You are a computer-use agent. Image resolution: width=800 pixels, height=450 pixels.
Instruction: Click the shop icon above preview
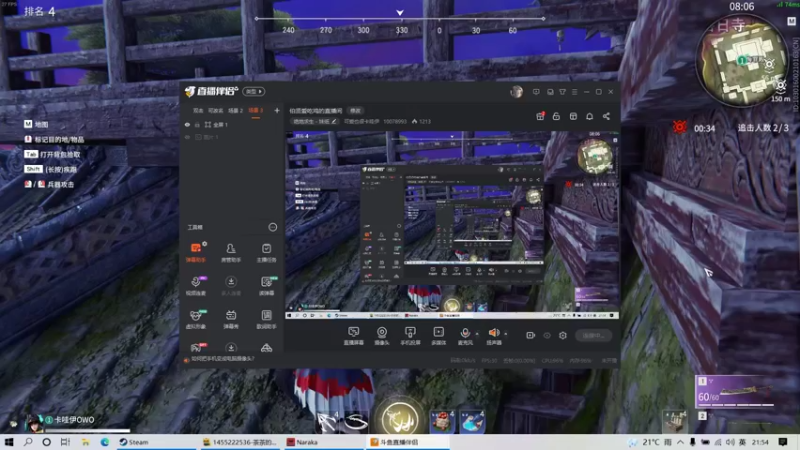[573, 116]
